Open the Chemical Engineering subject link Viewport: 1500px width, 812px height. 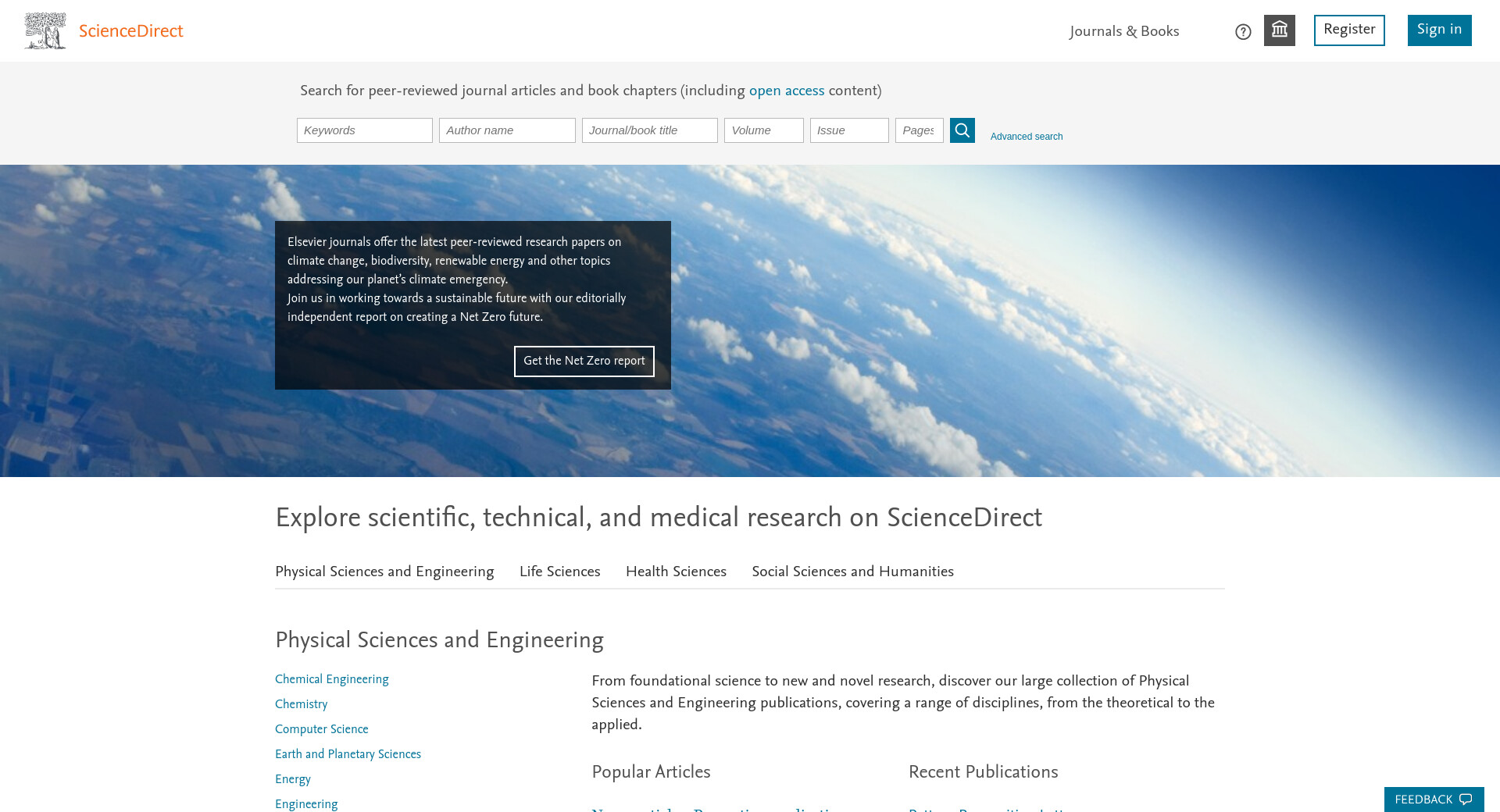[x=331, y=679]
